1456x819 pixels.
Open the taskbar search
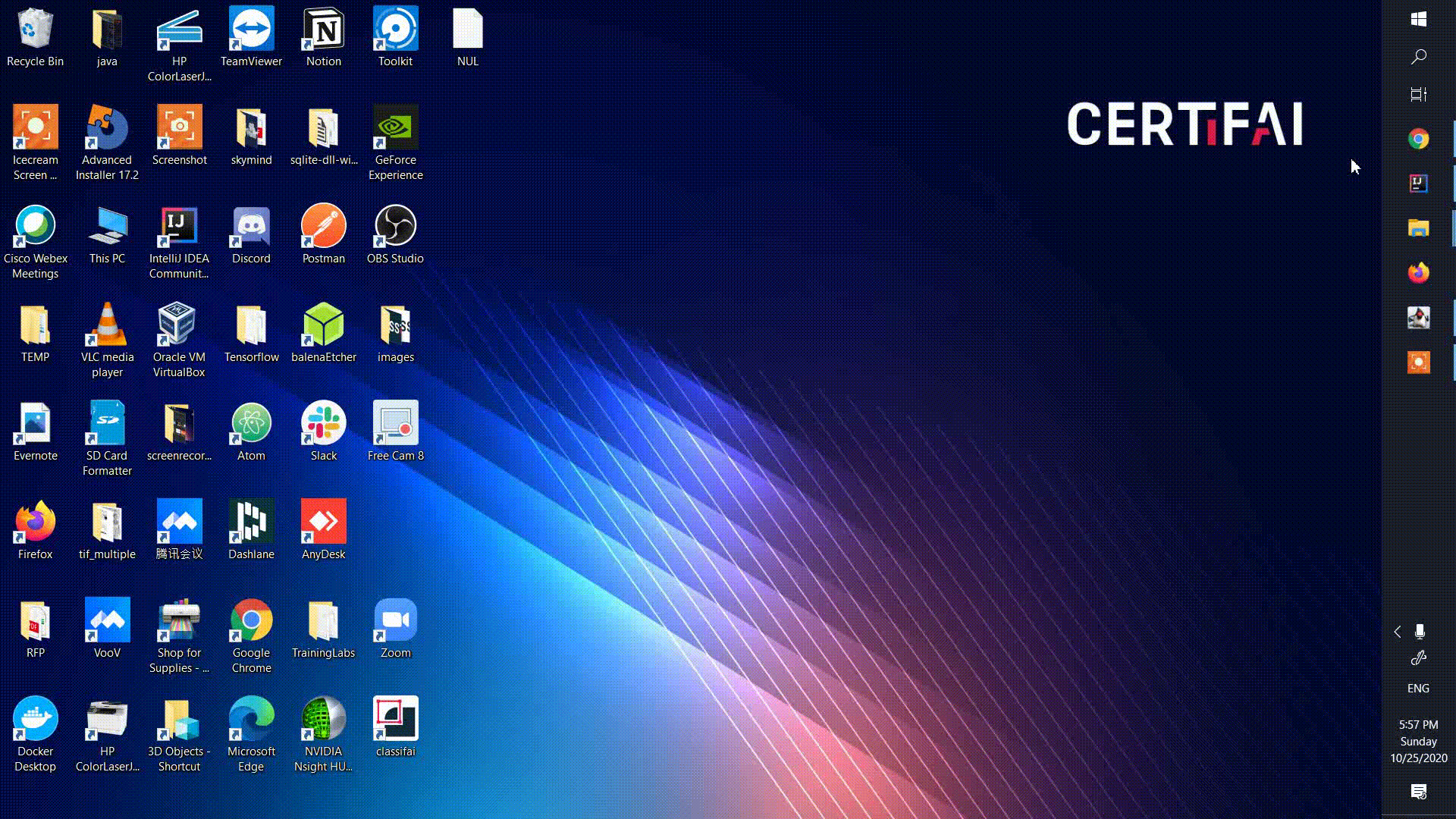tap(1418, 57)
